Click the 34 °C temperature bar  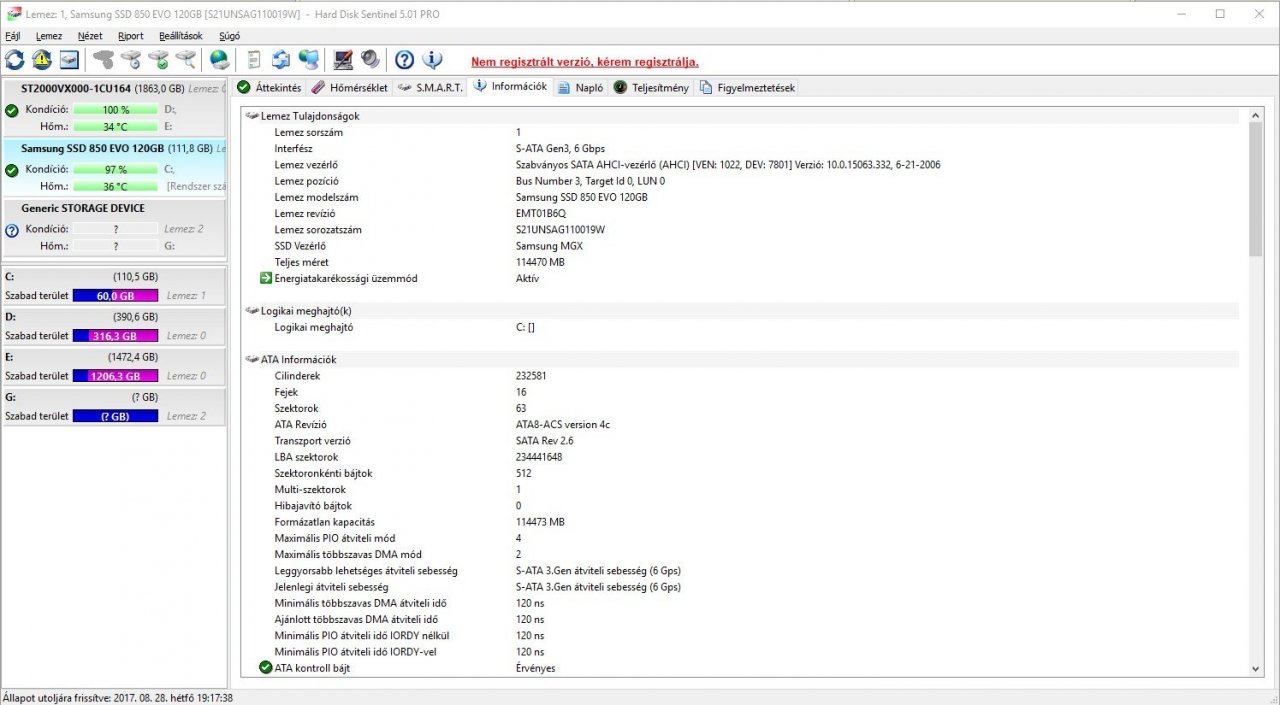pyautogui.click(x=115, y=127)
